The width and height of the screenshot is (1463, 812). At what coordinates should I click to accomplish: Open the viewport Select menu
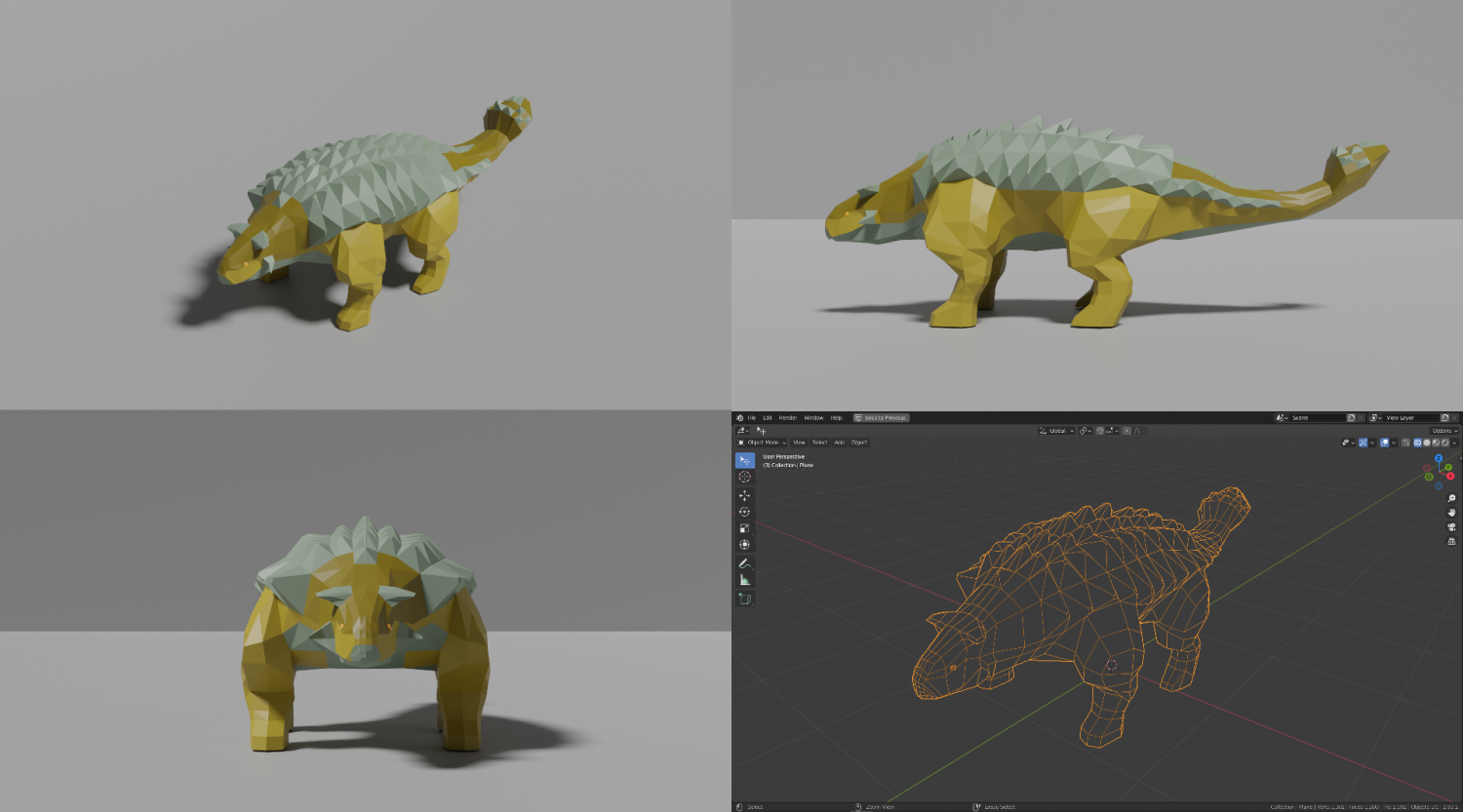tap(819, 443)
